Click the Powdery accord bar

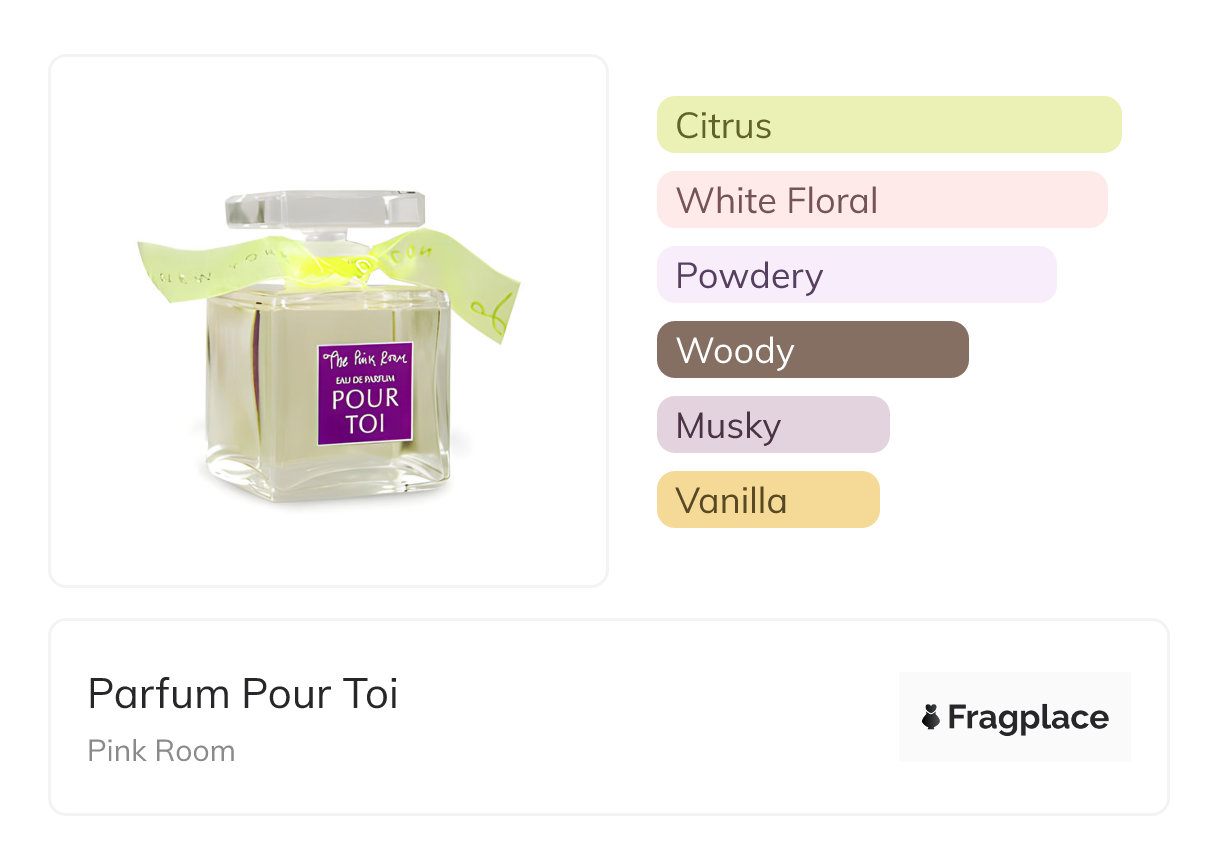tap(856, 275)
